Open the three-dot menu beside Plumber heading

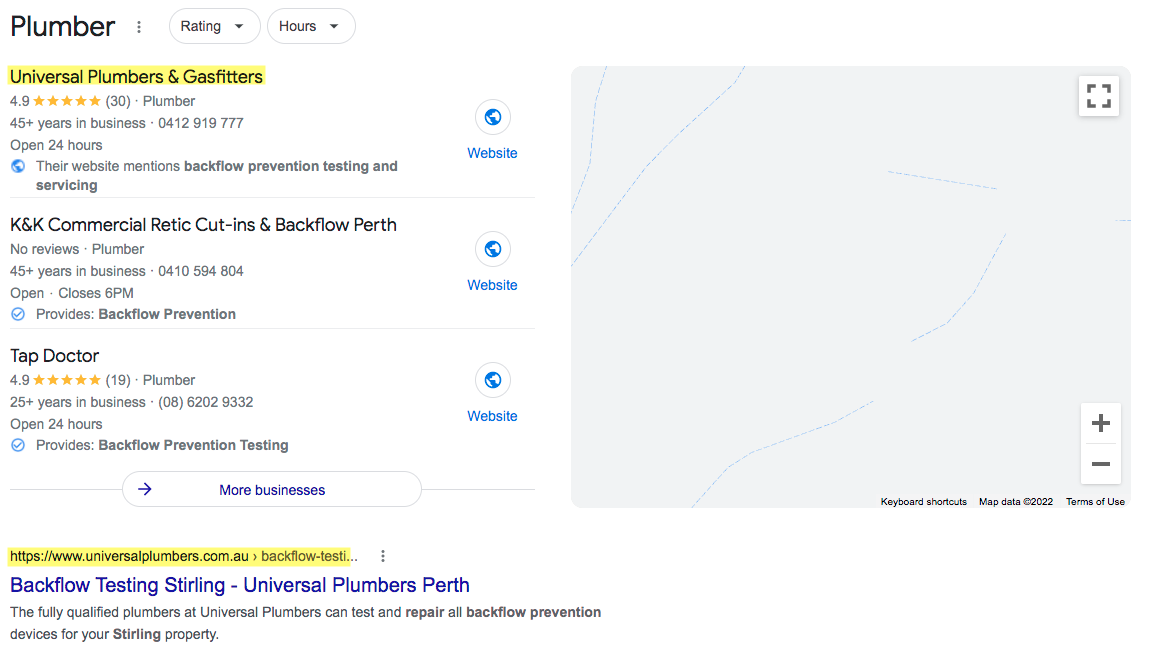[x=139, y=27]
